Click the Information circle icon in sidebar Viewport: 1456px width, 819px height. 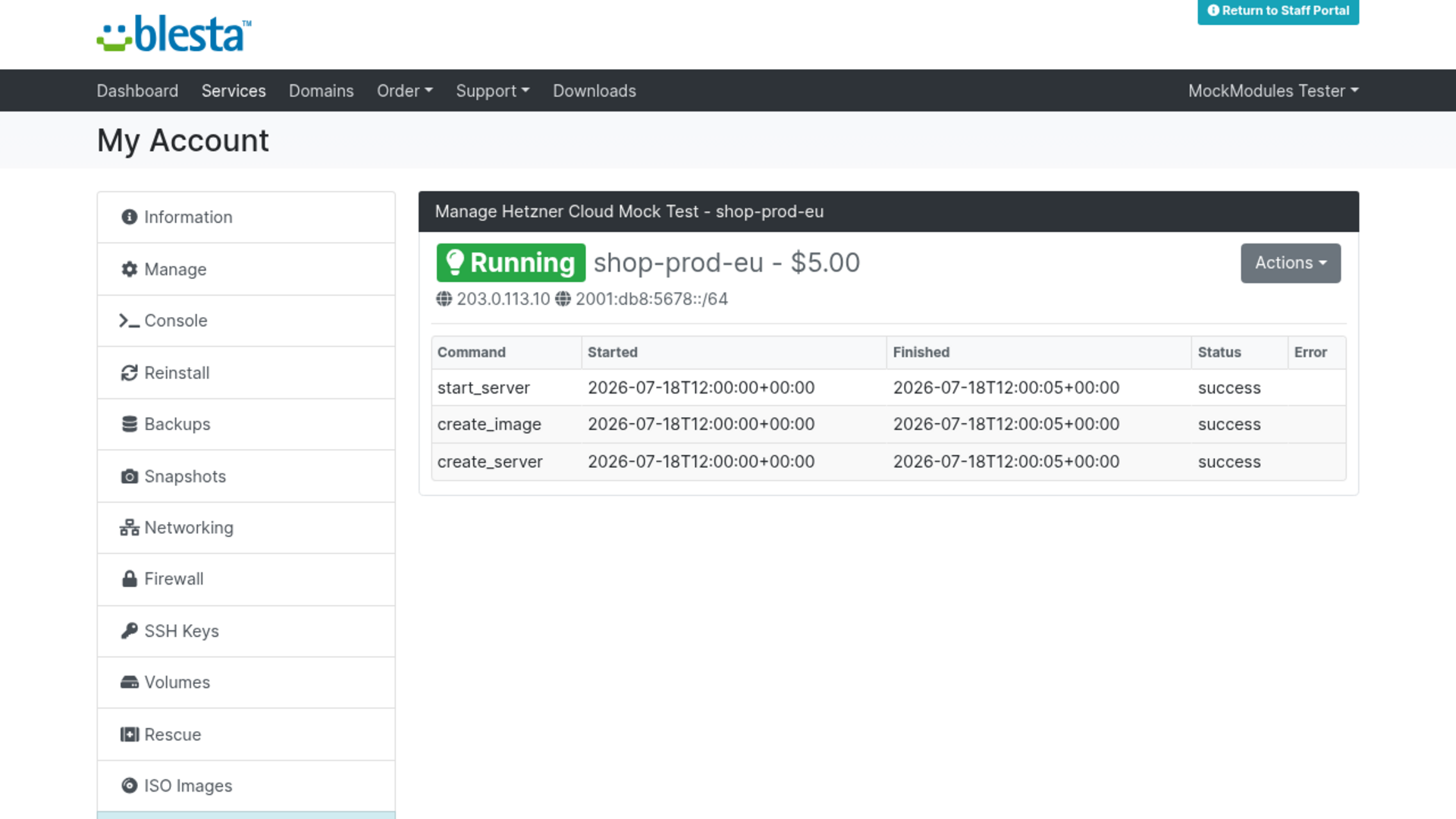click(x=130, y=217)
